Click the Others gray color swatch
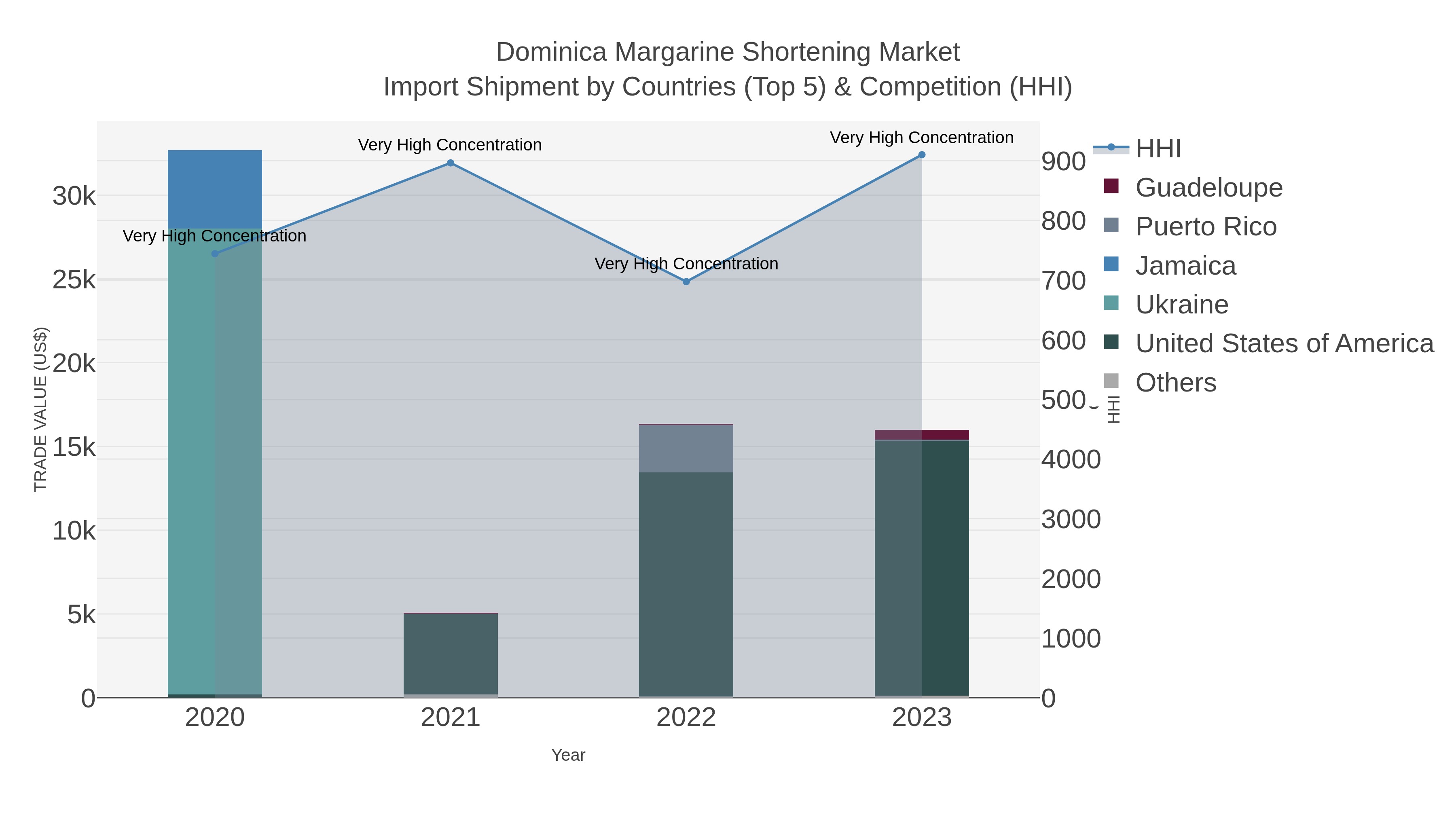 [1111, 381]
